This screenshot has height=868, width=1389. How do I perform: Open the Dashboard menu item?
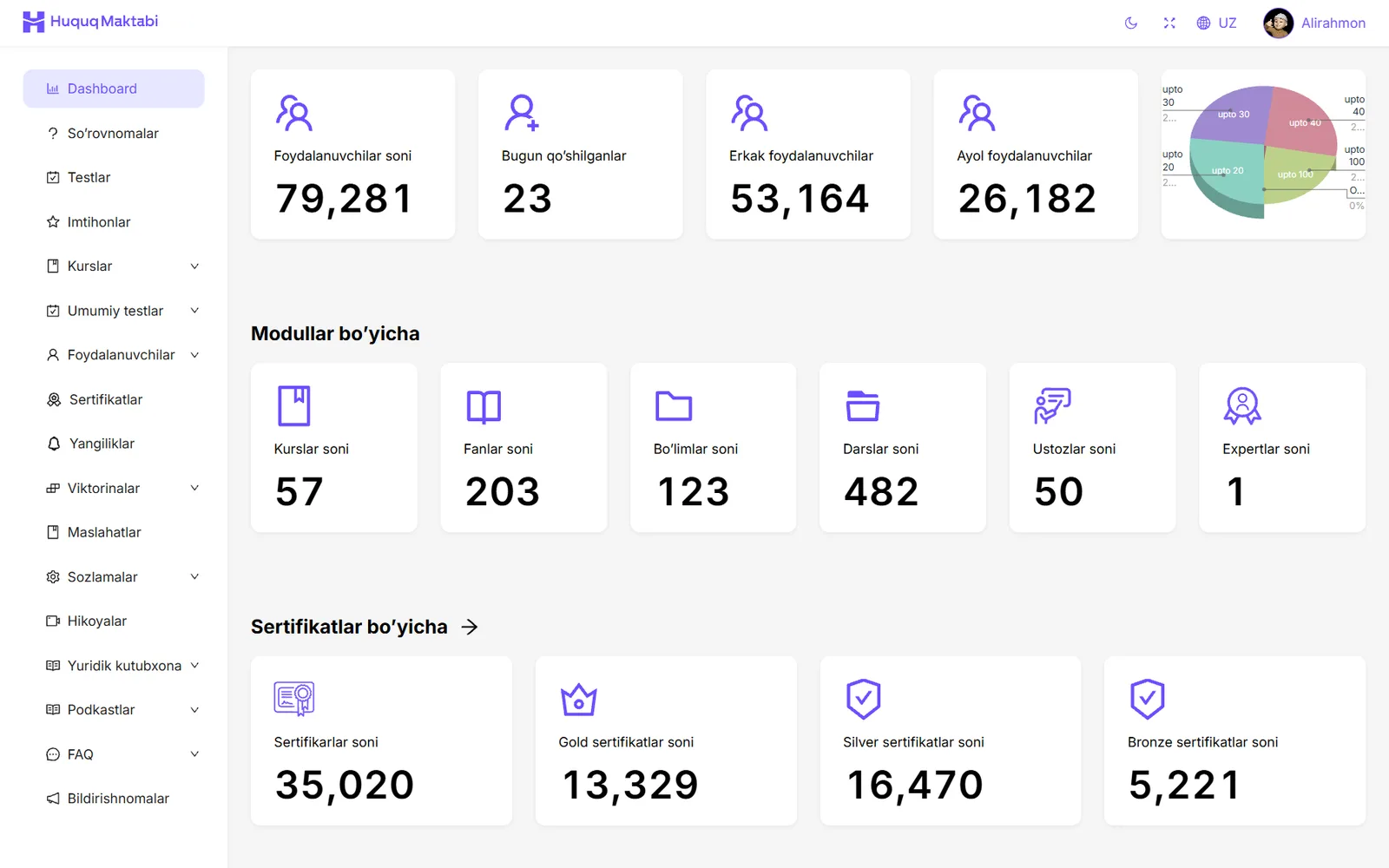click(x=114, y=89)
